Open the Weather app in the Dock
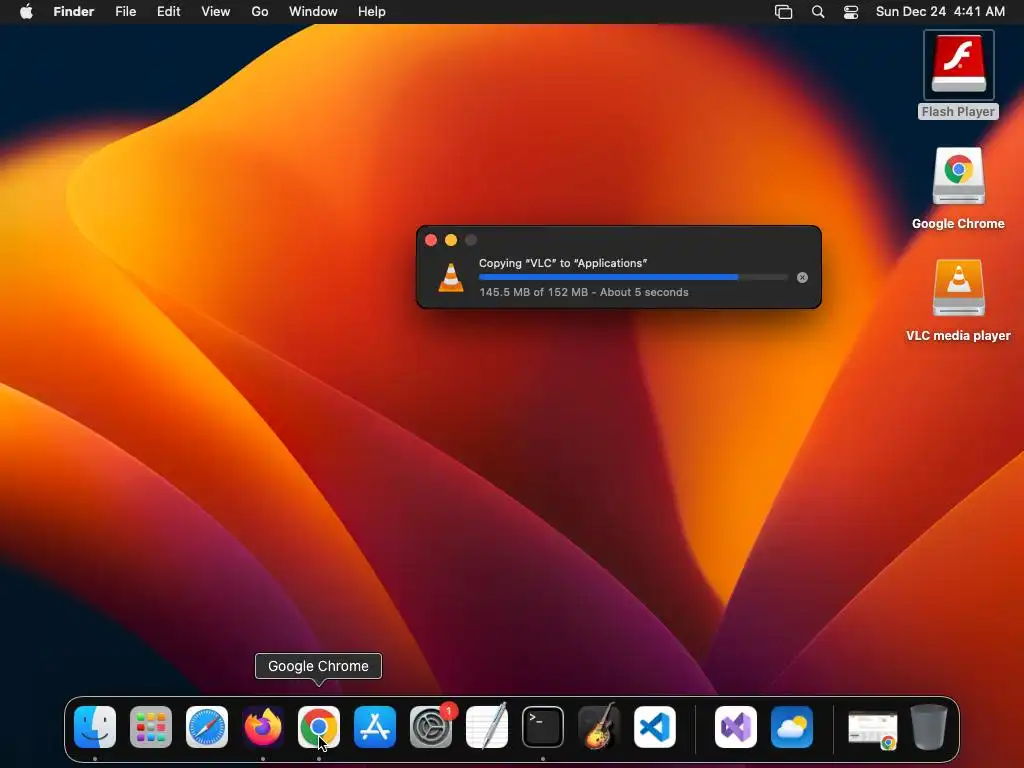The width and height of the screenshot is (1024, 768). tap(792, 727)
